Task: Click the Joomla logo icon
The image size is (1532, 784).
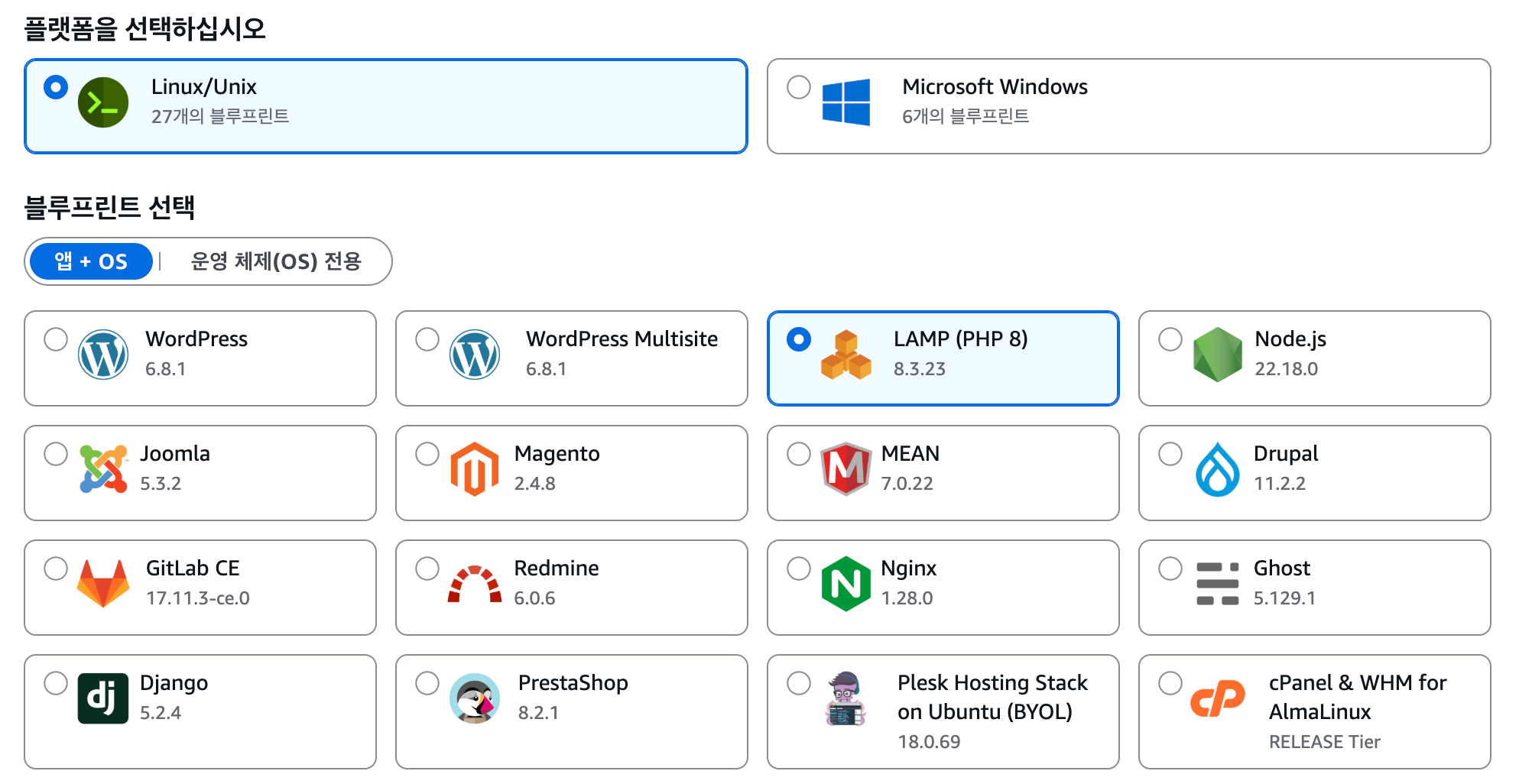Action: pos(103,469)
